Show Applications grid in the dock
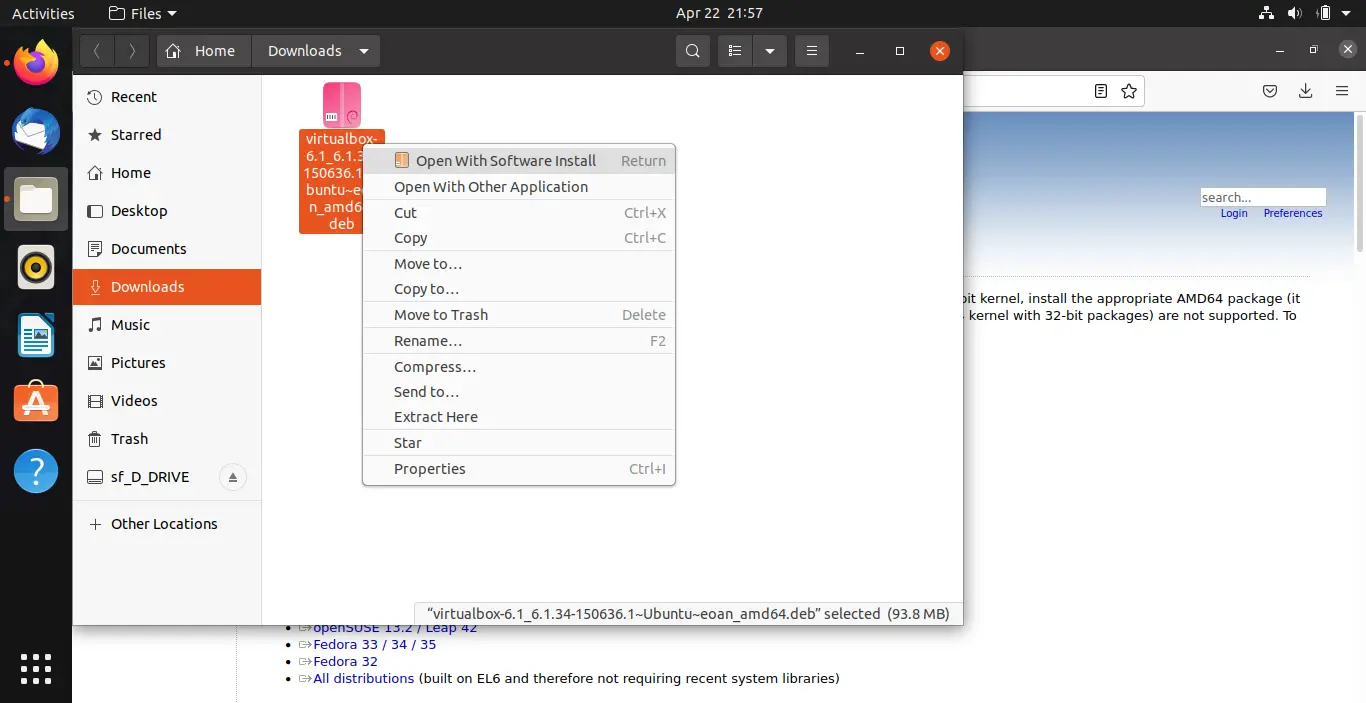Viewport: 1366px width, 703px height. coord(36,669)
